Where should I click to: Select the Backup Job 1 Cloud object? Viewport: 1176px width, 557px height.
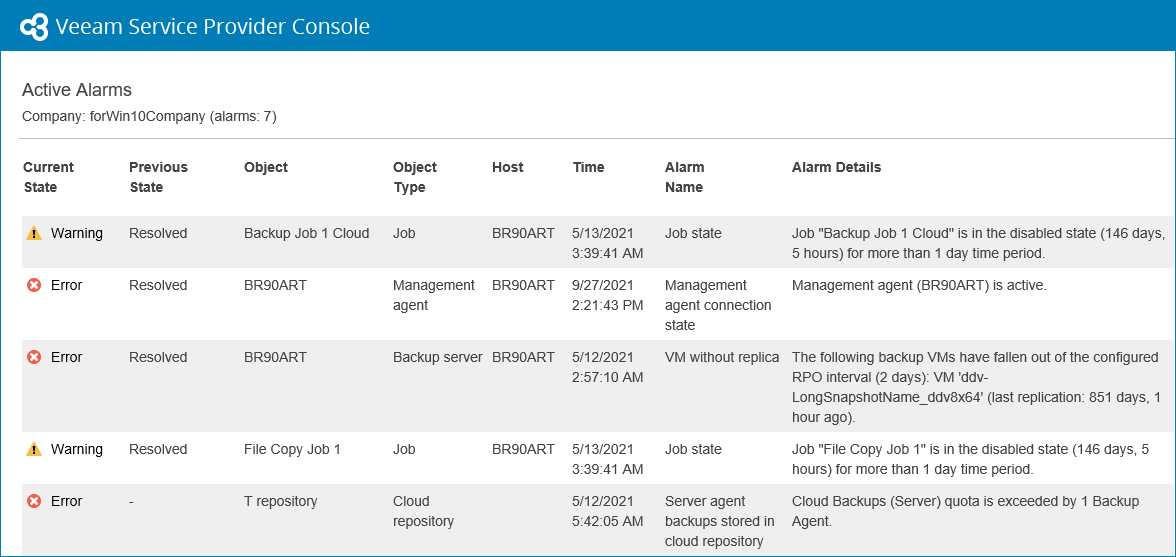point(306,233)
